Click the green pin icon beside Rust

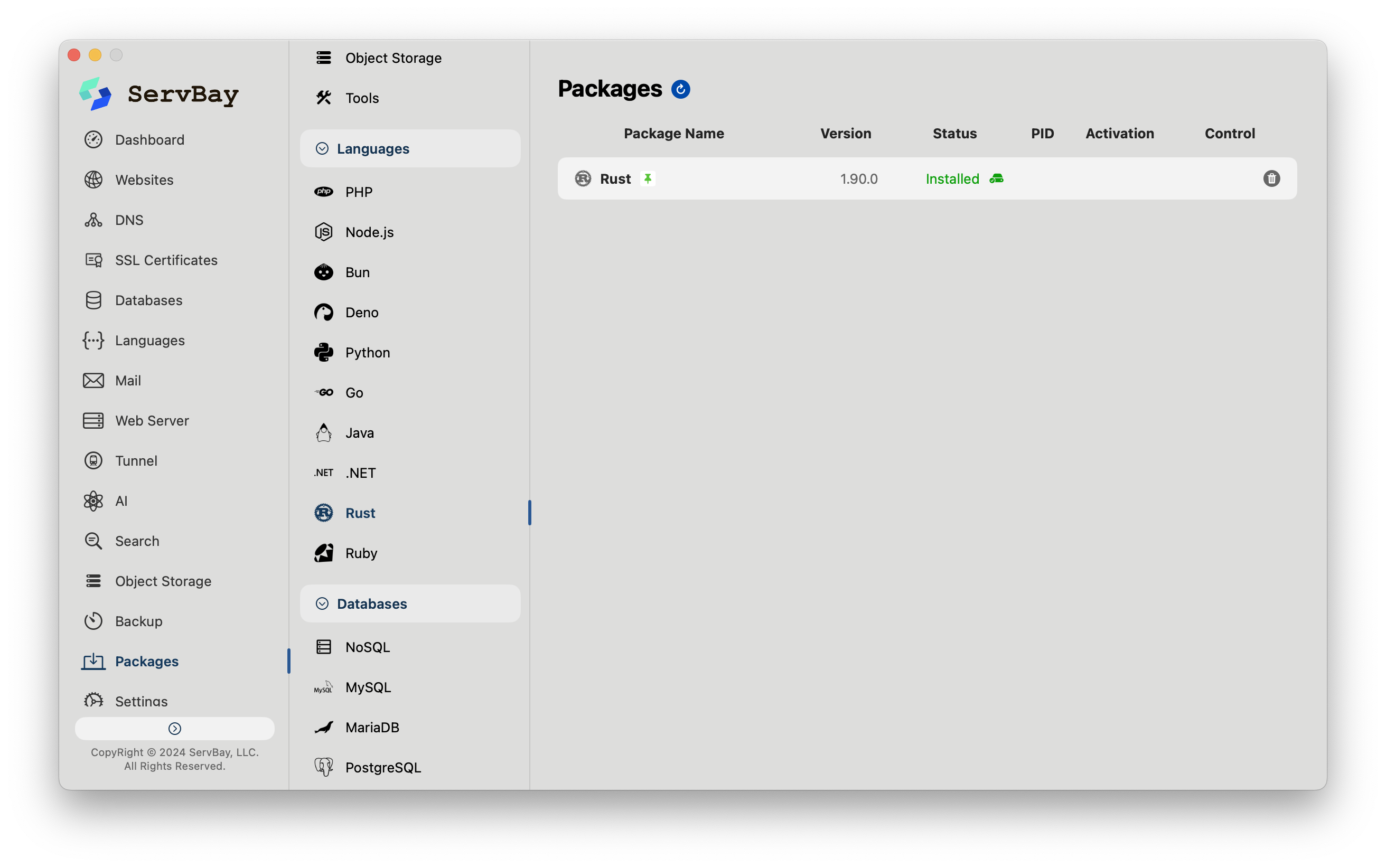(648, 178)
